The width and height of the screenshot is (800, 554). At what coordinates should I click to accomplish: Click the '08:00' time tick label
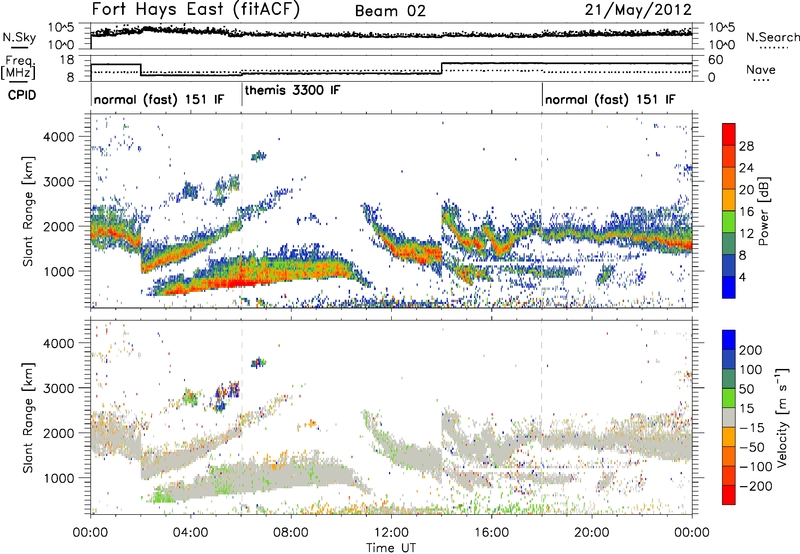pos(291,533)
